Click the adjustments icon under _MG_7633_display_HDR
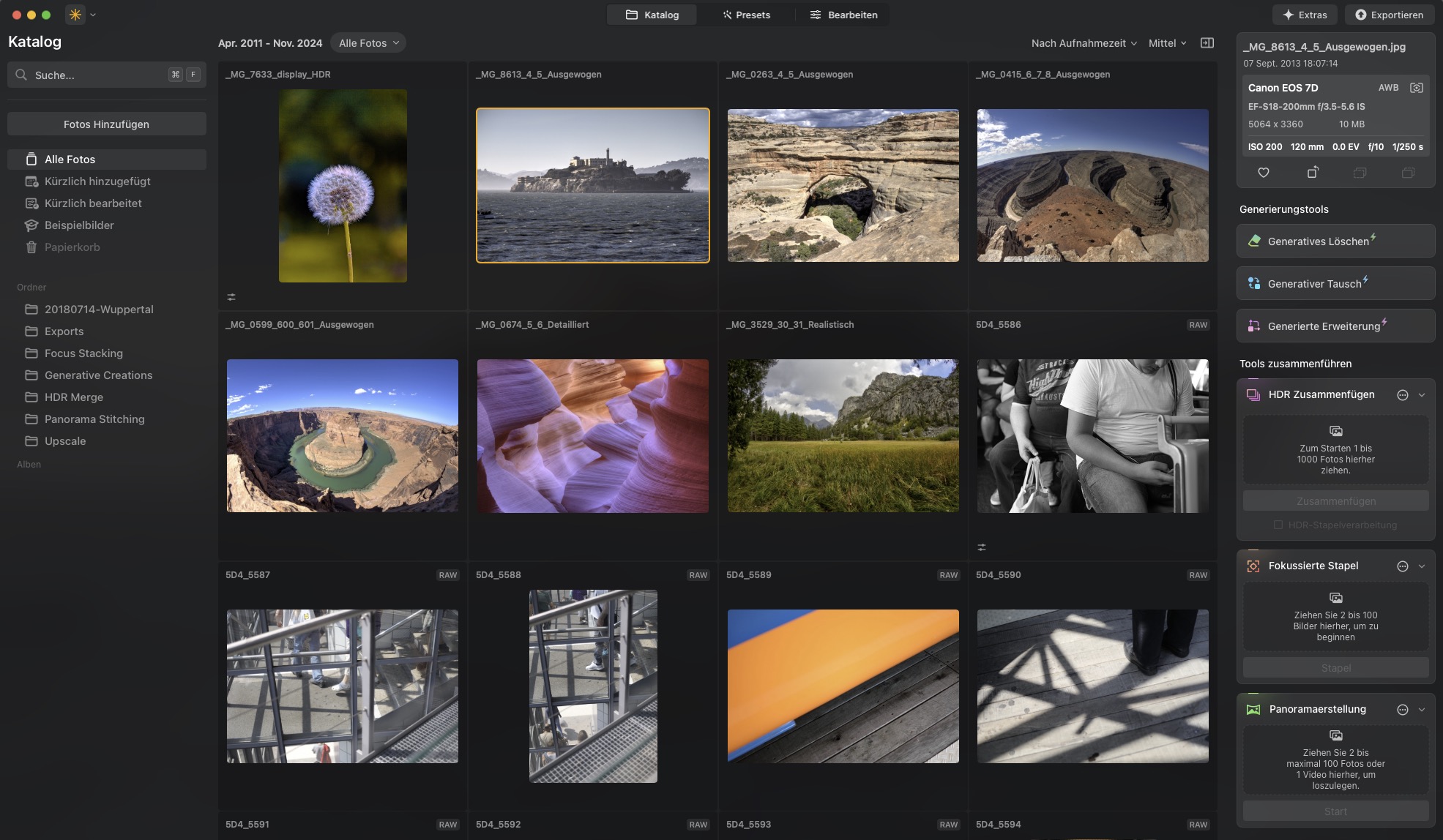1443x840 pixels. point(231,297)
